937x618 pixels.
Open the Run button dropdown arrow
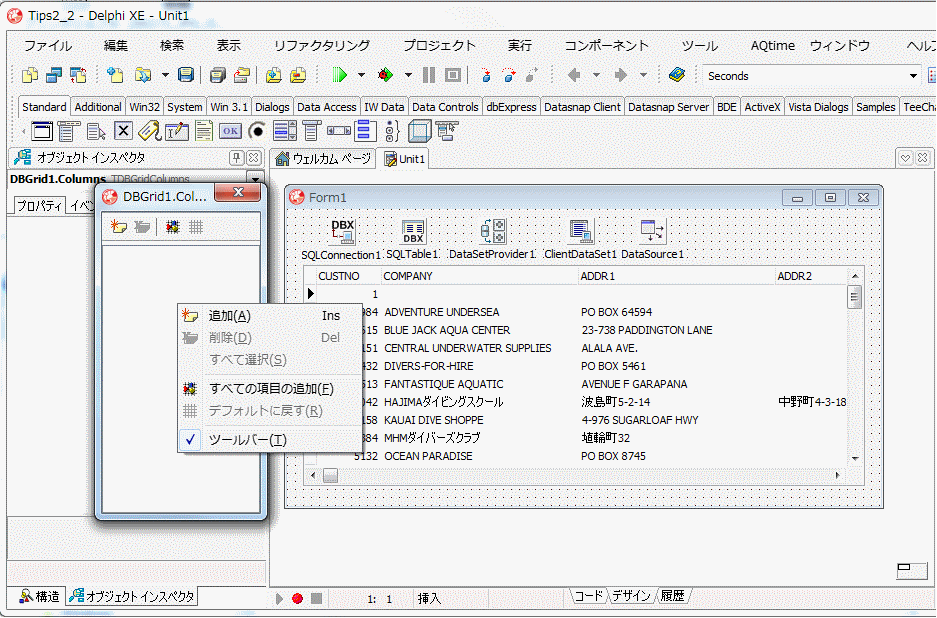pos(361,75)
